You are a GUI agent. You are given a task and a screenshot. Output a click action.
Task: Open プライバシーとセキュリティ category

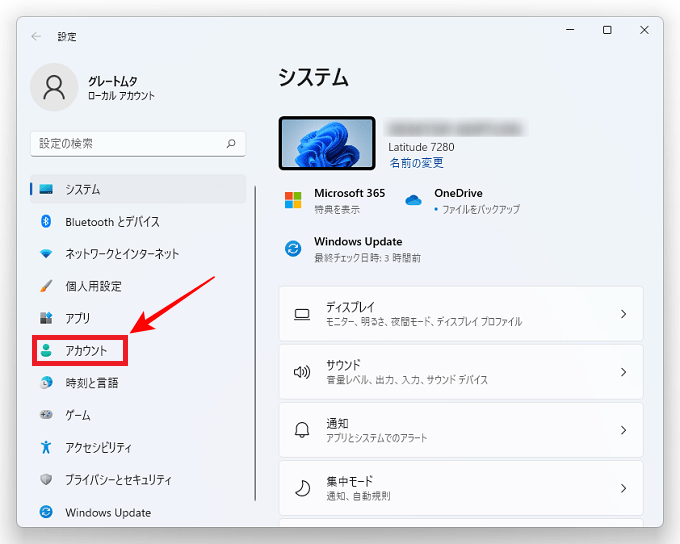[138, 479]
